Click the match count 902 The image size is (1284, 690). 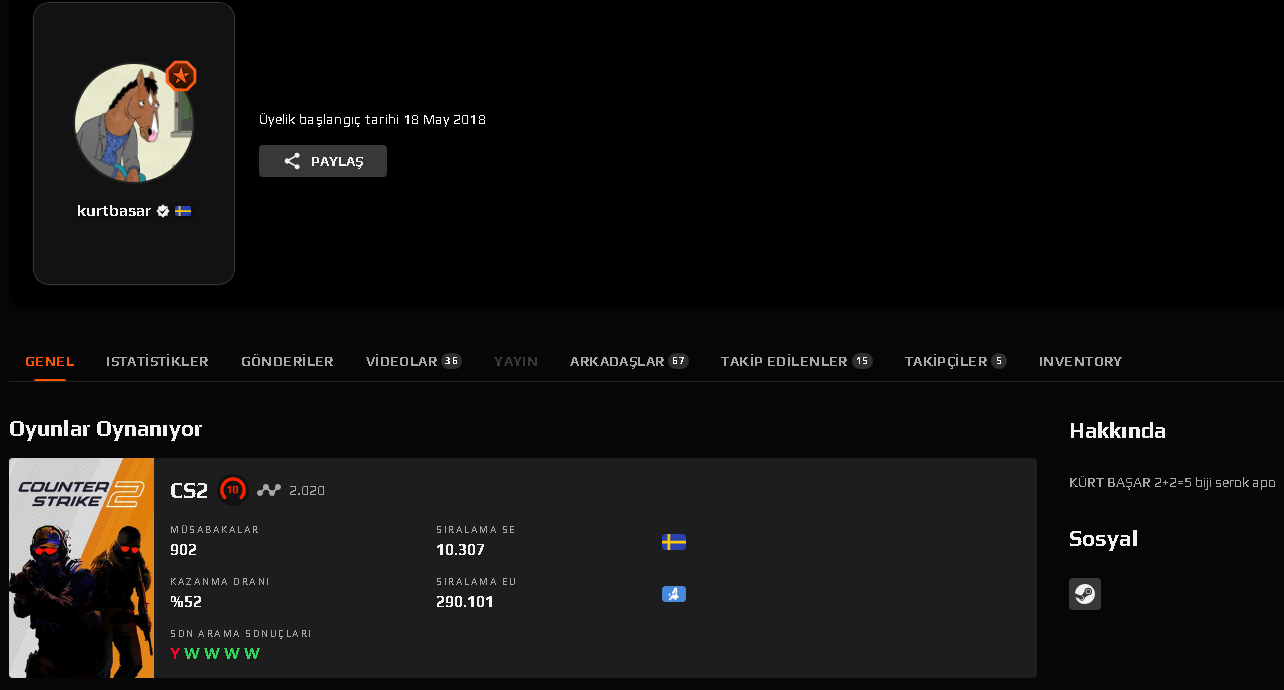[x=183, y=550]
